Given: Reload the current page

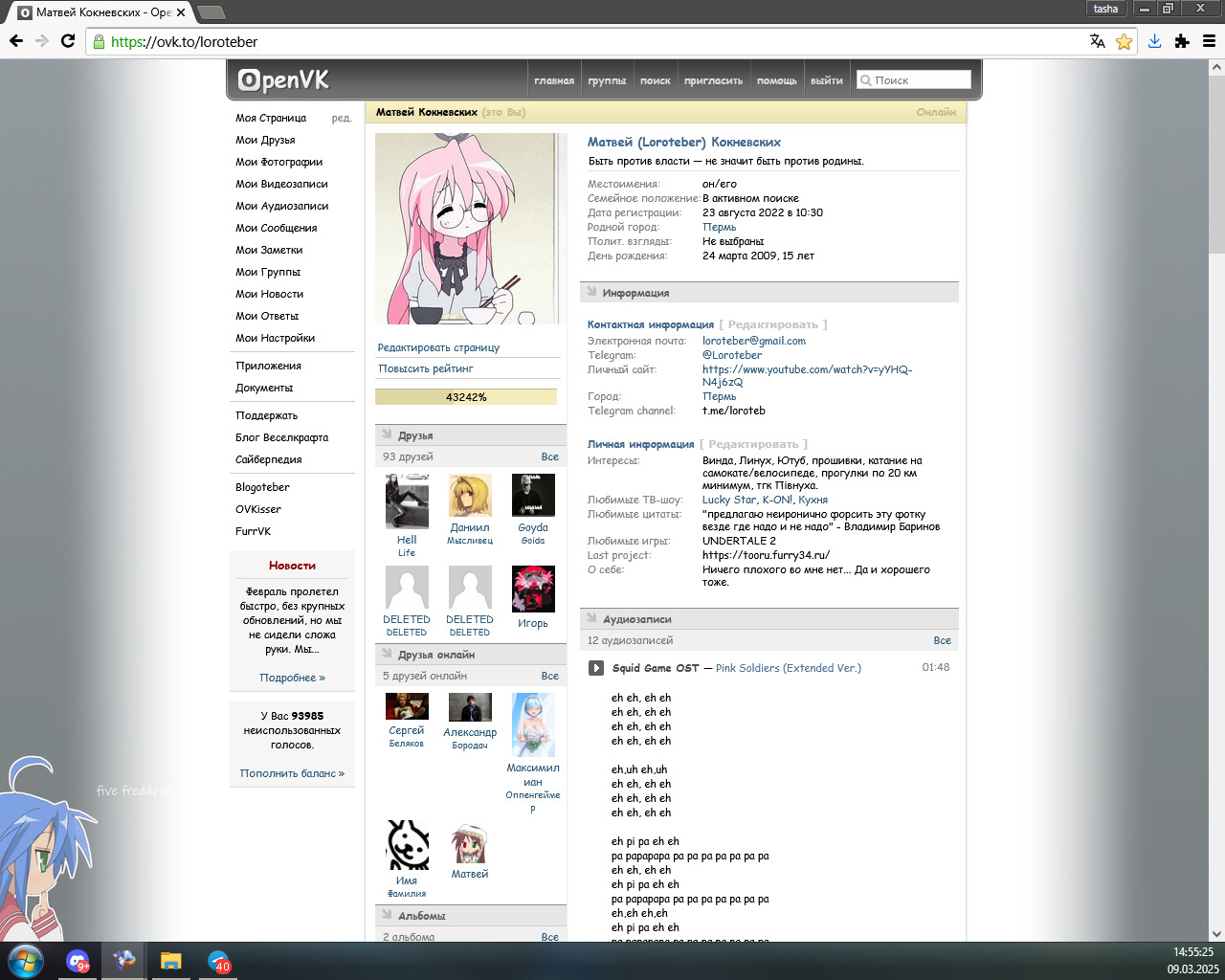Looking at the screenshot, I should (x=68, y=41).
